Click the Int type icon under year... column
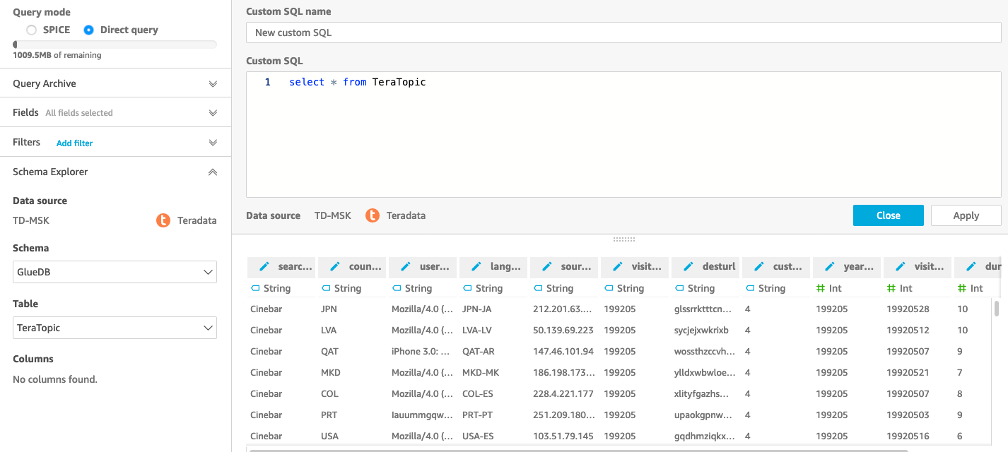1008x452 pixels. [822, 288]
